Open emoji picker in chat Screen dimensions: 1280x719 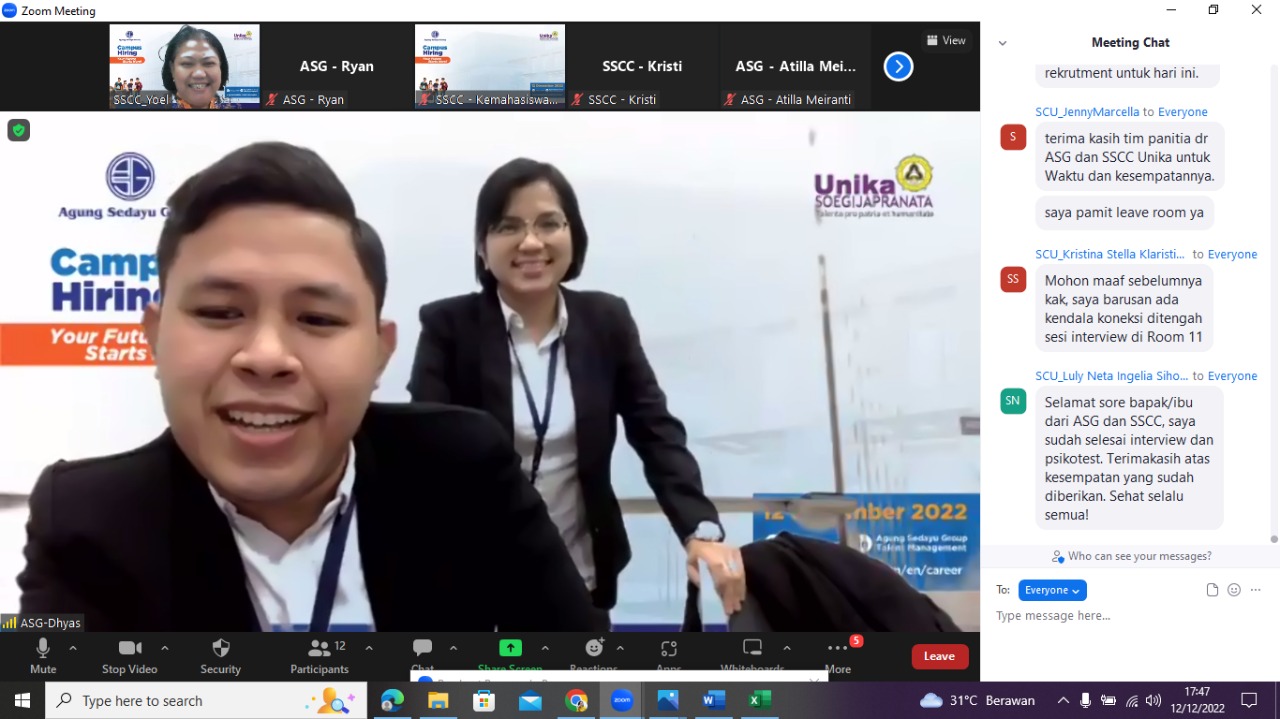coord(1234,590)
